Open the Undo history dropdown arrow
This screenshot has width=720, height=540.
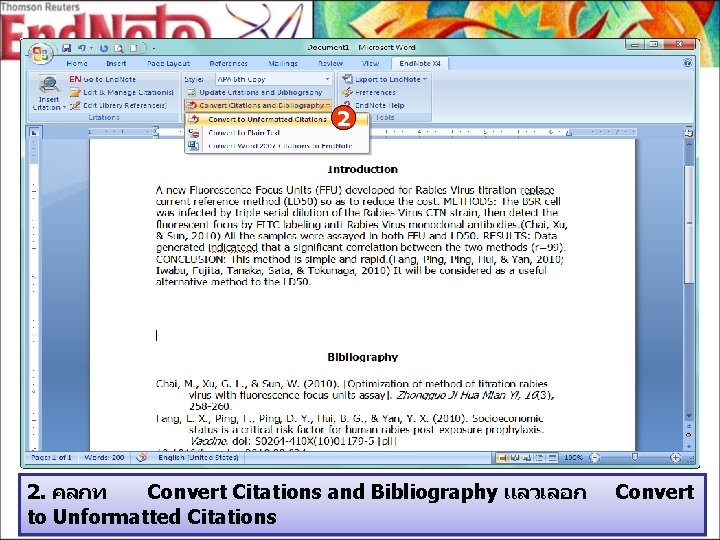click(x=91, y=48)
